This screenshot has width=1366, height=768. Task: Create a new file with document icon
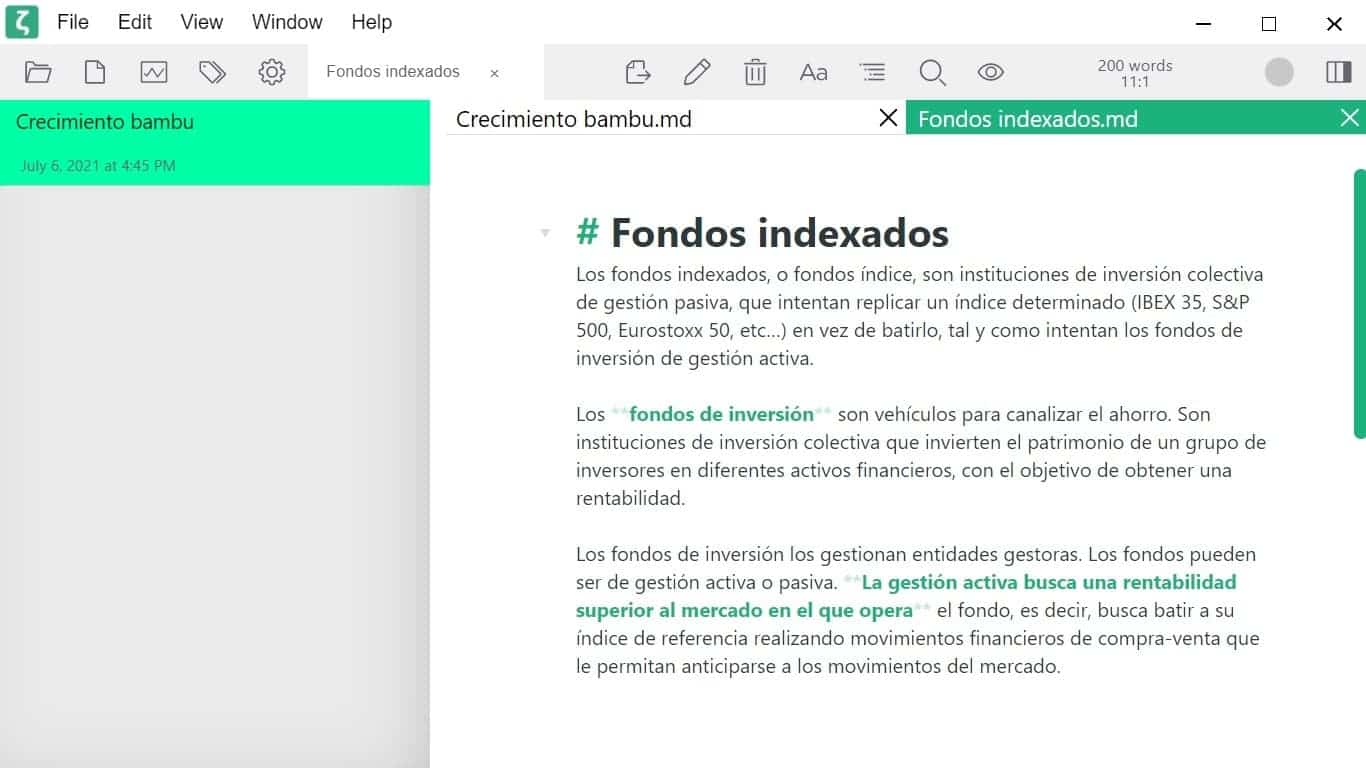point(95,72)
